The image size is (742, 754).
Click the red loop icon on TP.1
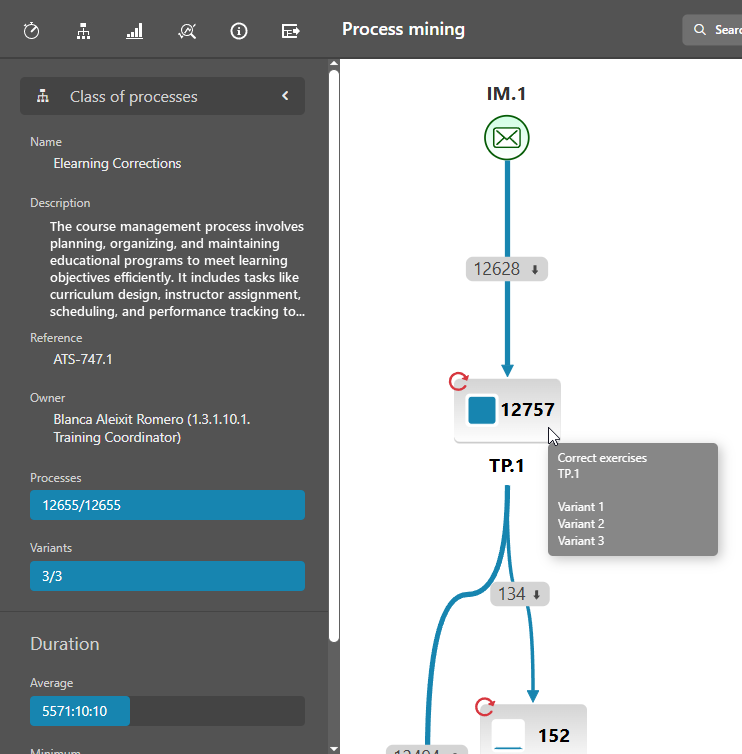[x=458, y=381]
